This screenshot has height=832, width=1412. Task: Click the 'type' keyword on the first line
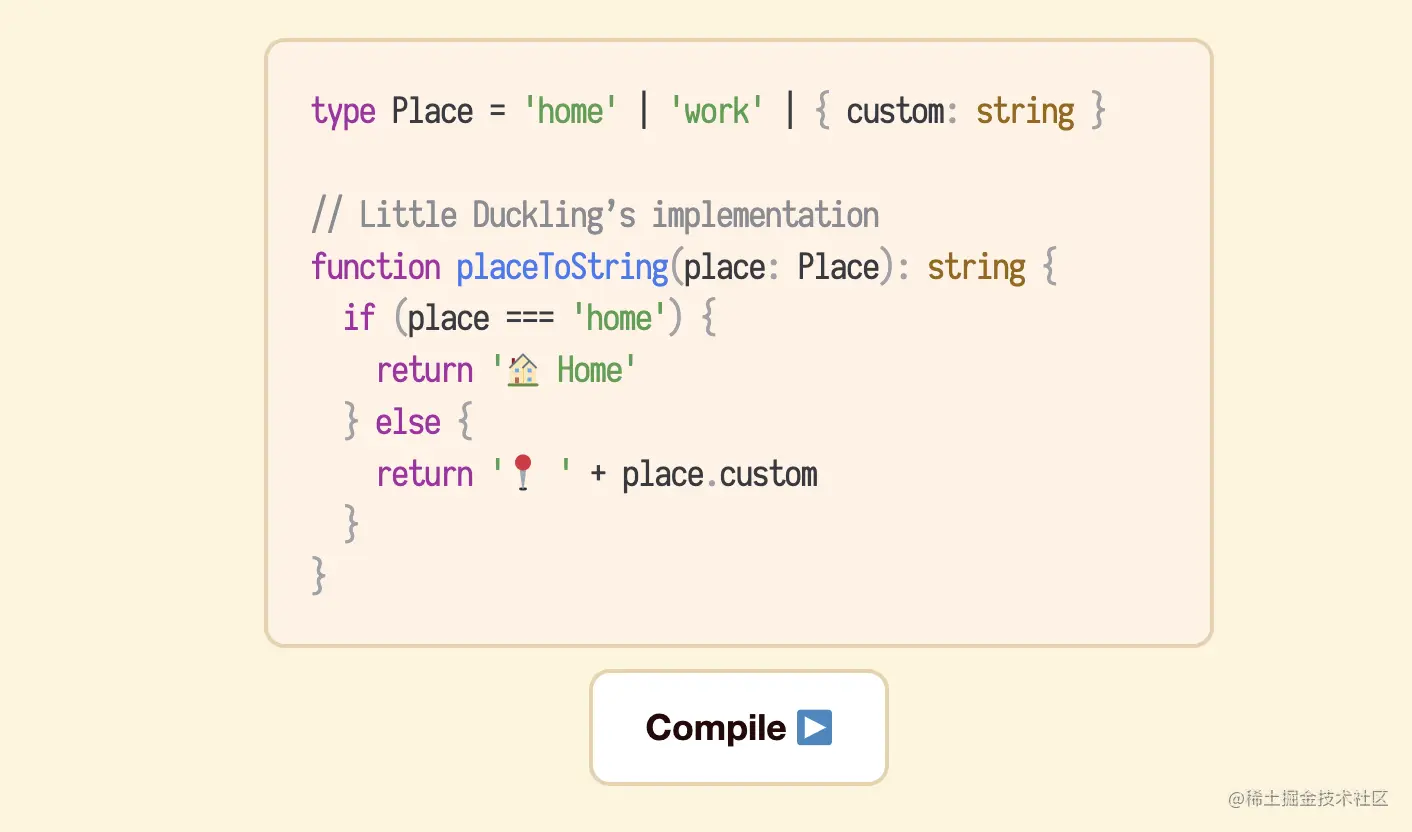(x=343, y=111)
